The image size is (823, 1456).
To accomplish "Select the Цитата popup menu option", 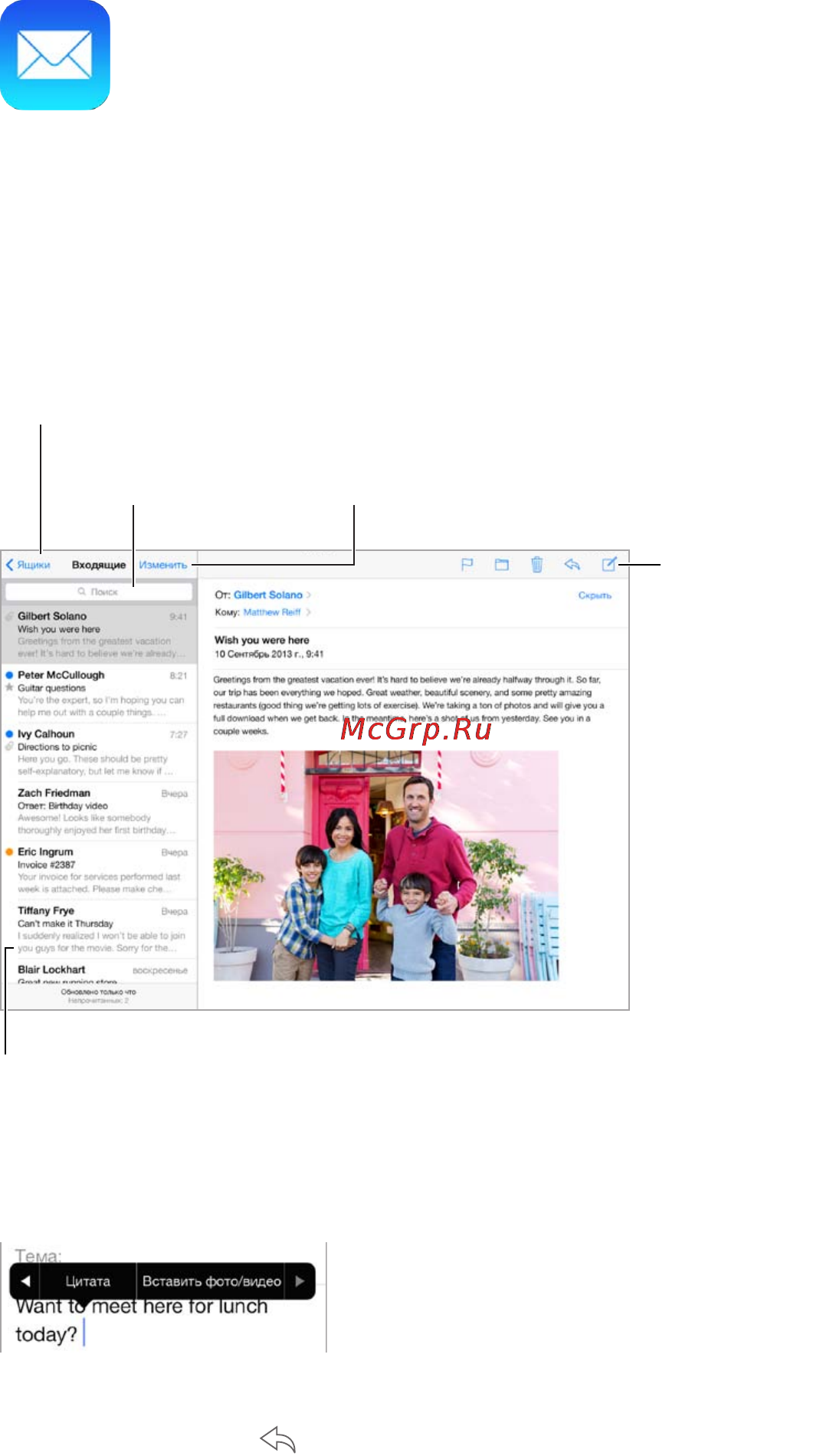I will point(88,1281).
